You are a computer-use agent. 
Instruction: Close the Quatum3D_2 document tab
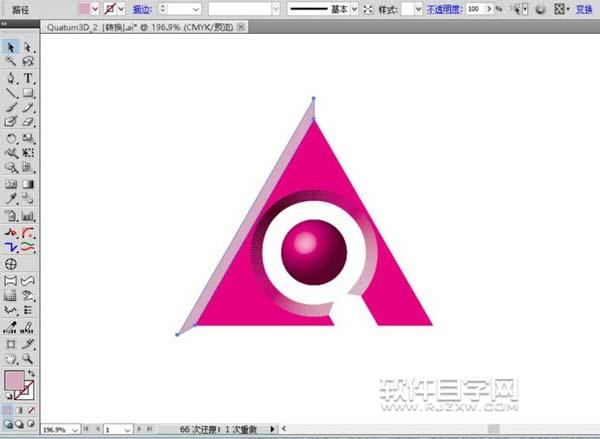click(x=241, y=27)
